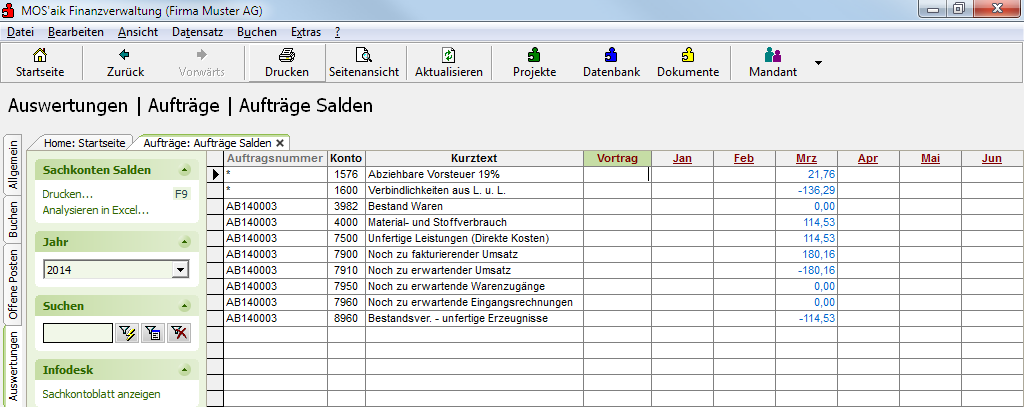Viewport: 1024px width, 407px height.
Task: Go back with the Zurück arrow
Action: click(125, 55)
